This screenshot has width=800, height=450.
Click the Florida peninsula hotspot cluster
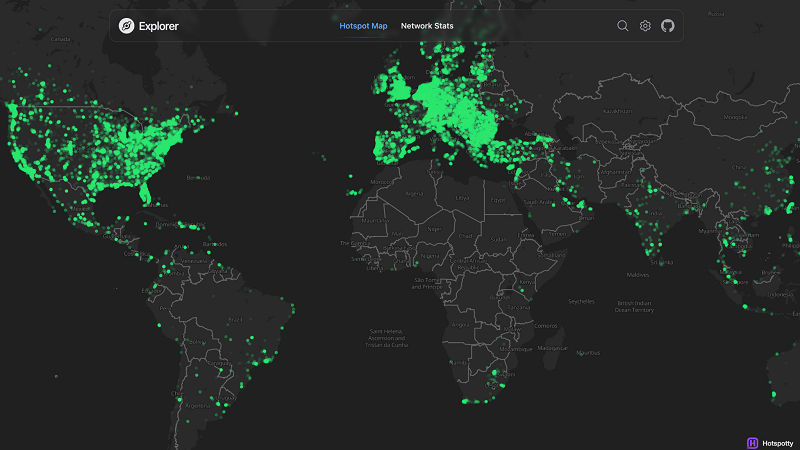pos(147,190)
